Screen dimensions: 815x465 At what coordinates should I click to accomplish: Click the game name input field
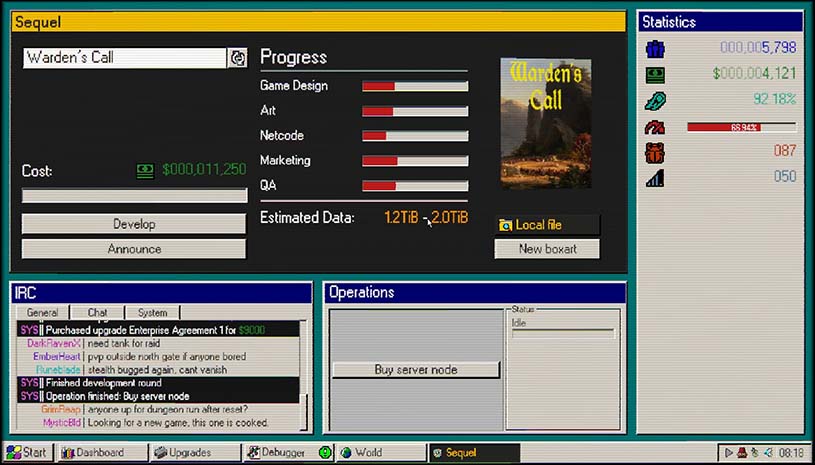pyautogui.click(x=125, y=58)
